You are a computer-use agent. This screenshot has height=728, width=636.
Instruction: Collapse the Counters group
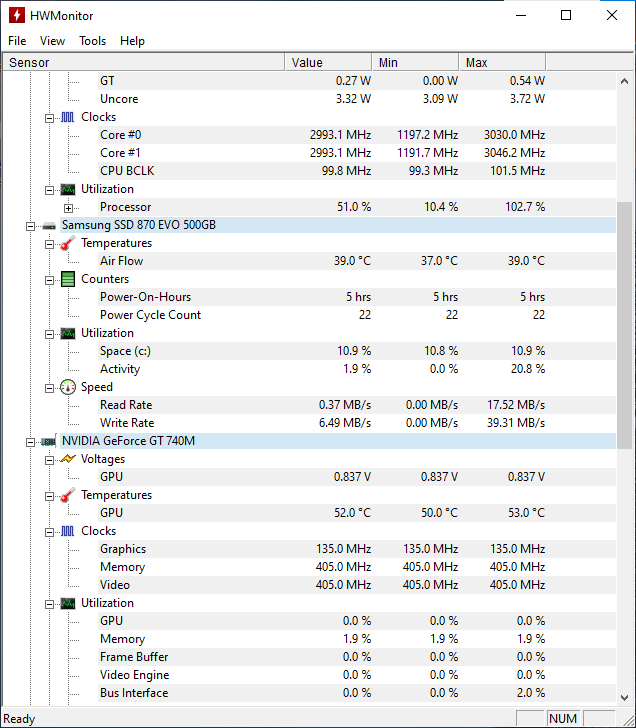[x=49, y=280]
